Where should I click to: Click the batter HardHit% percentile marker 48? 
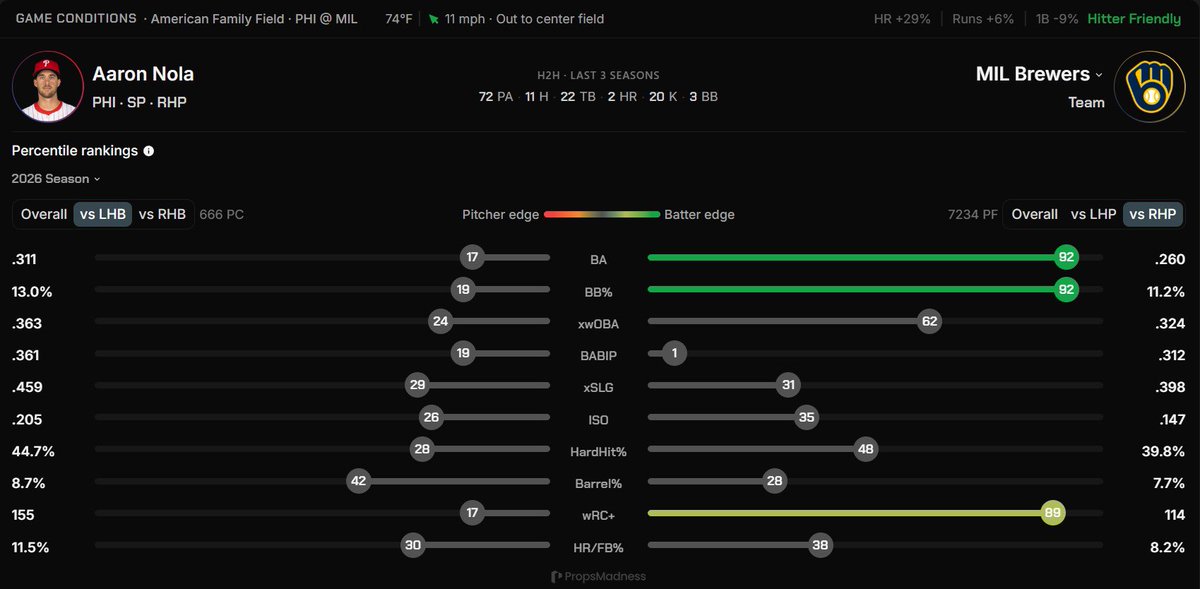coord(866,450)
